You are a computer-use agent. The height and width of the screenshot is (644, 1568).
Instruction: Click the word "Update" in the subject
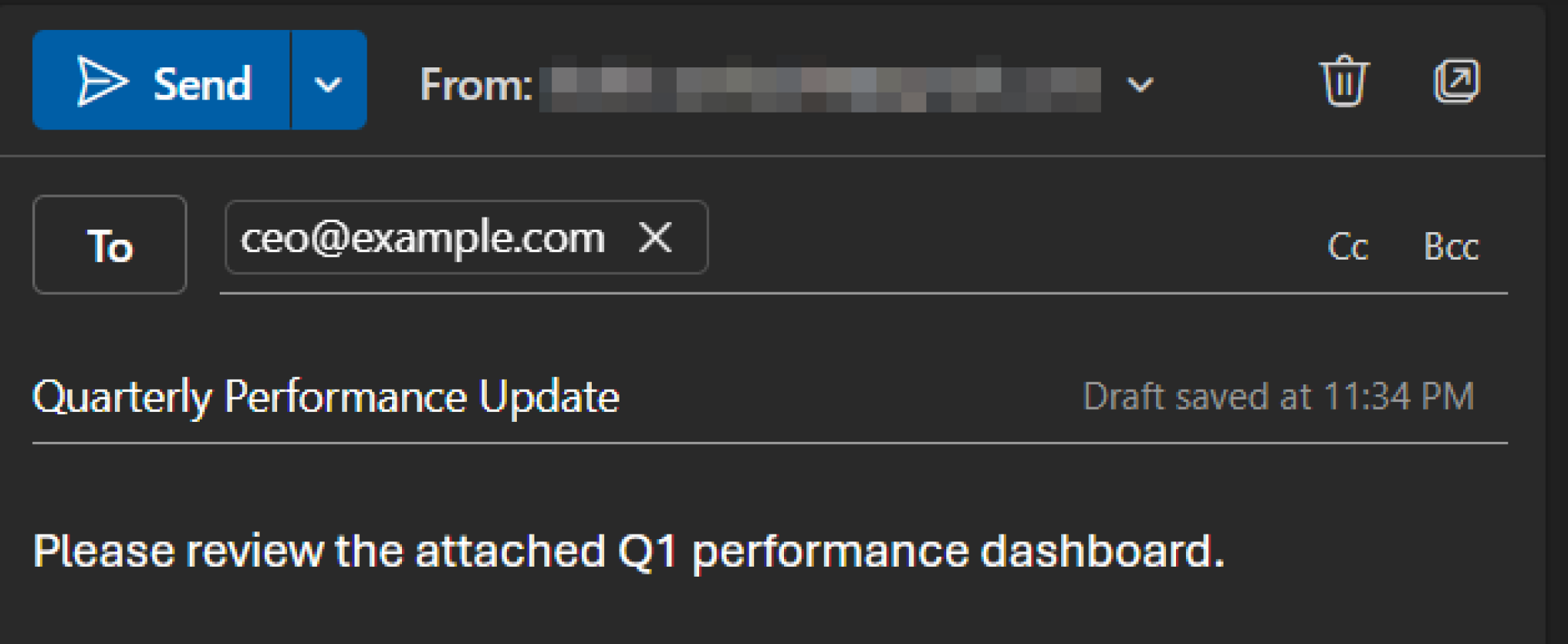pos(549,397)
